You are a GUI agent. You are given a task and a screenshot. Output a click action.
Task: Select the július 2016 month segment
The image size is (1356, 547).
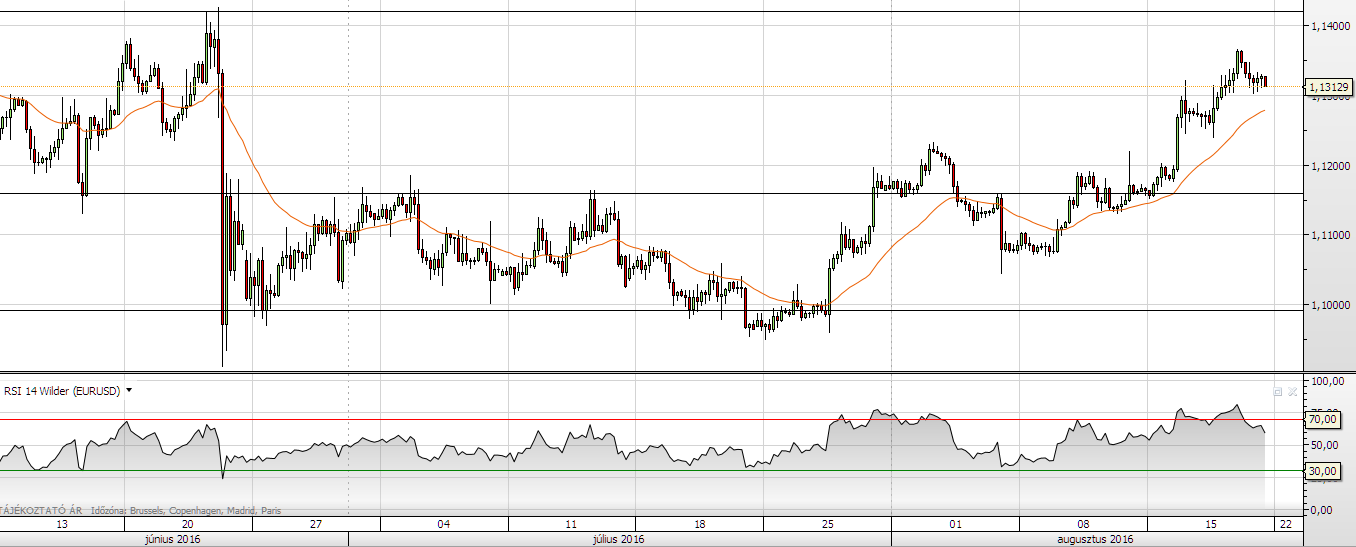tap(619, 539)
